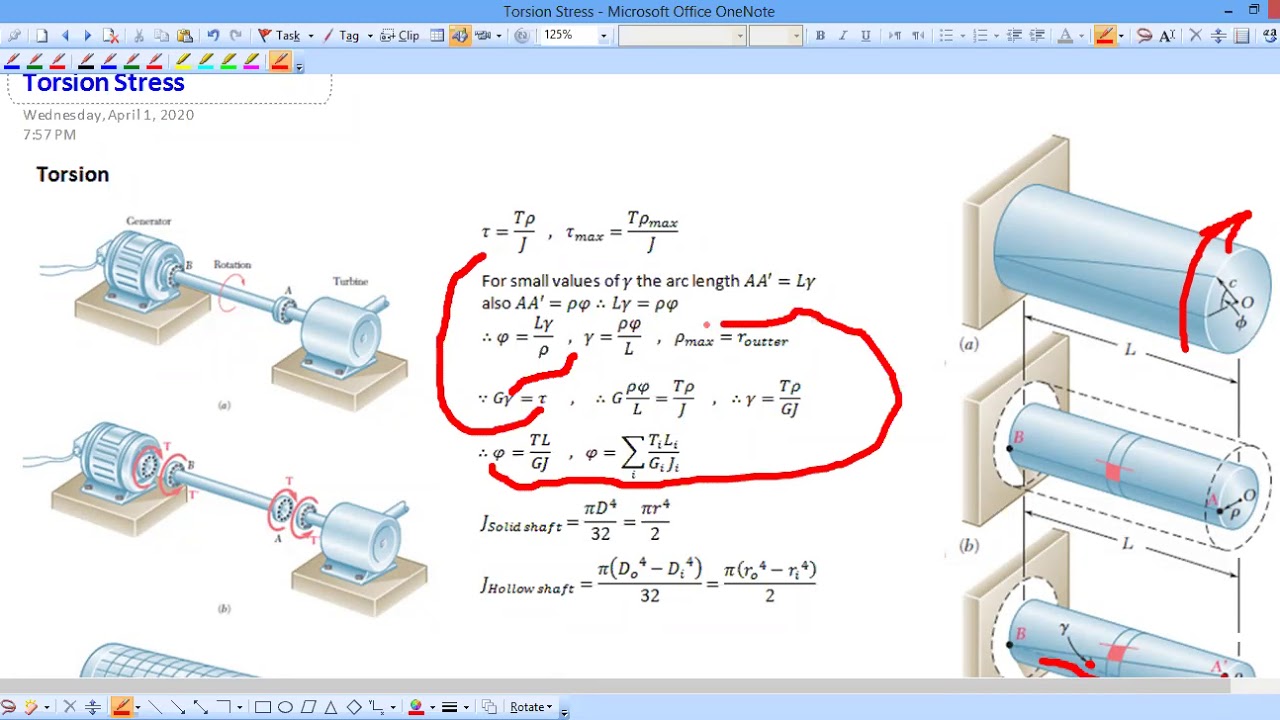The width and height of the screenshot is (1280, 720).
Task: Select the blue thin pen
Action: click(13, 61)
